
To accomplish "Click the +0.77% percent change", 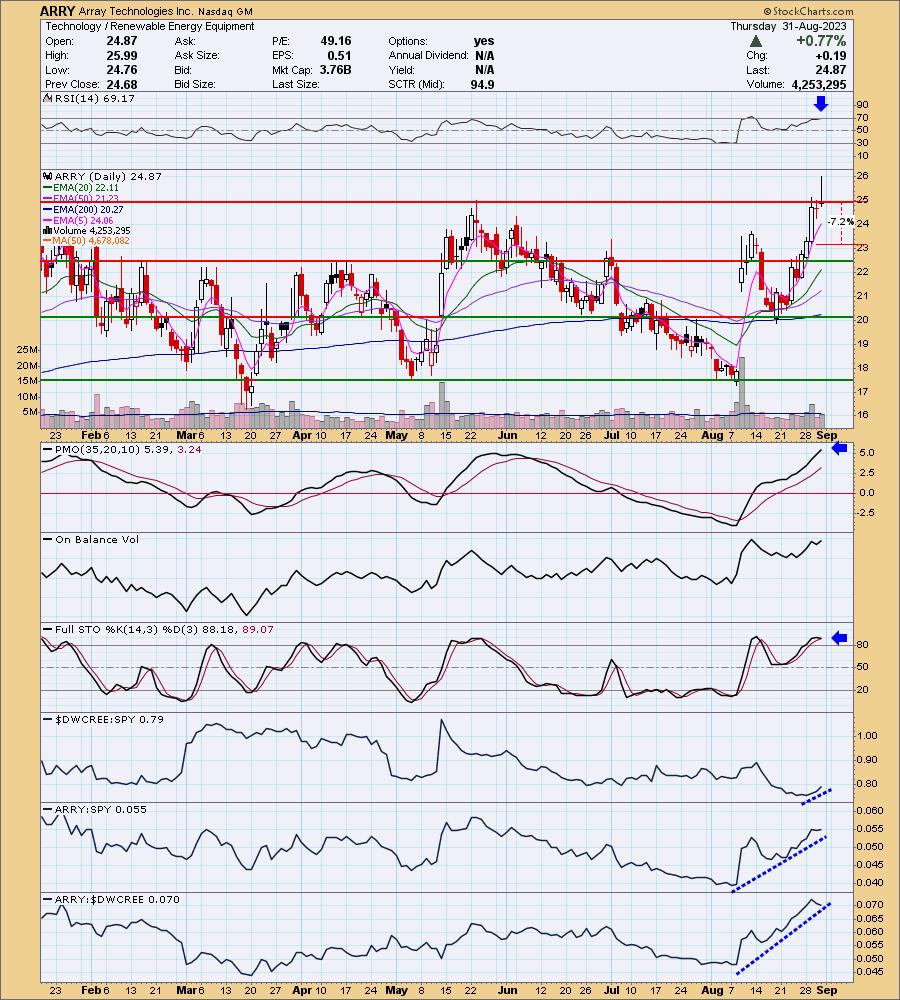I will [x=821, y=41].
